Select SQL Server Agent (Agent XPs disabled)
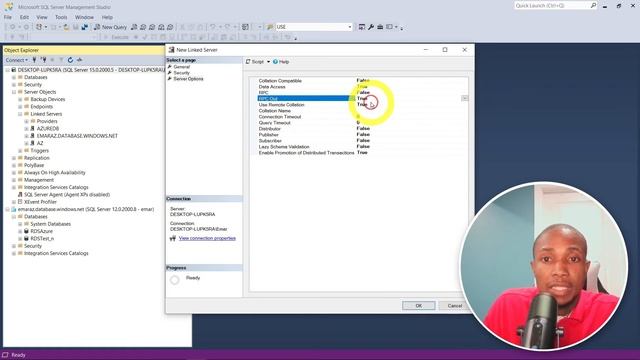Screen dimensions: 640x360 click(67, 195)
